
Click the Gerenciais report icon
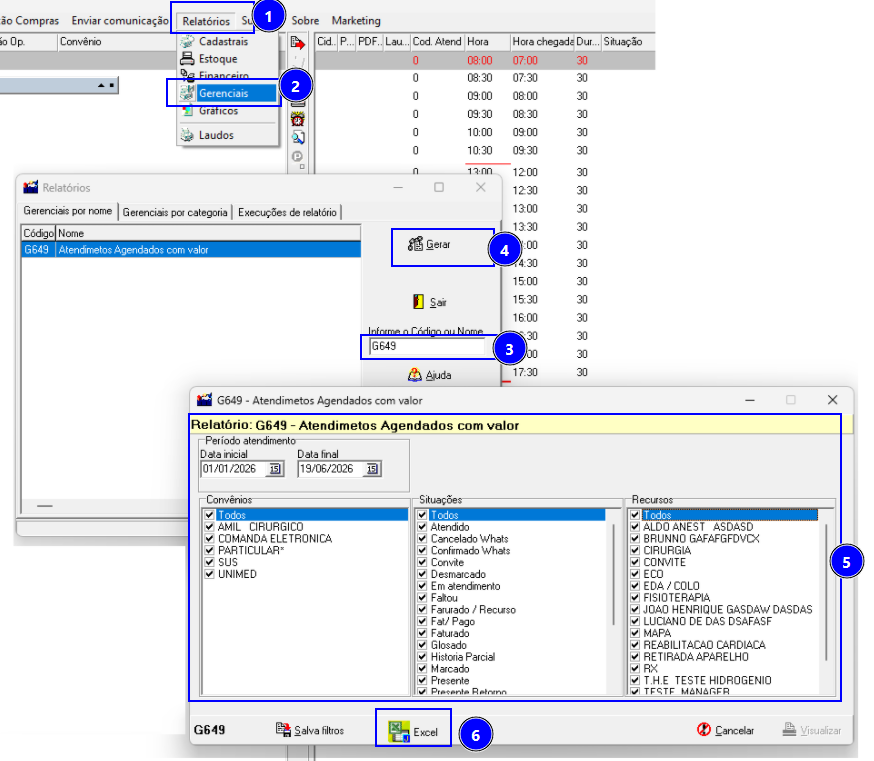point(187,93)
